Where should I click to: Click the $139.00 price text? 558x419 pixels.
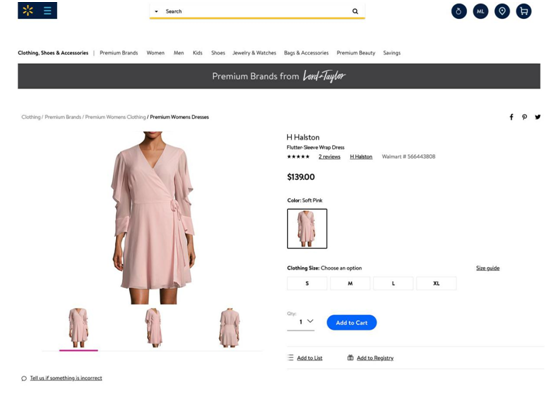301,177
